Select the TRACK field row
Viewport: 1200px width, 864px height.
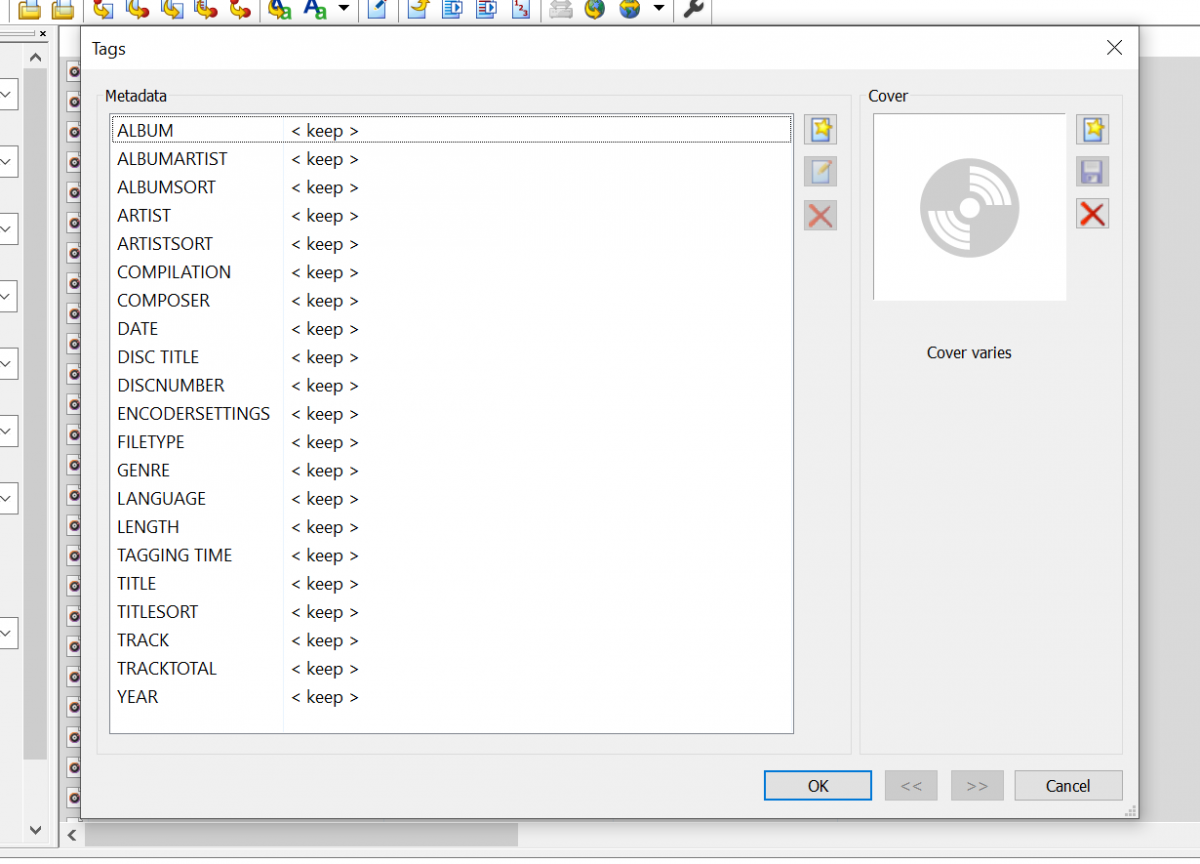451,640
